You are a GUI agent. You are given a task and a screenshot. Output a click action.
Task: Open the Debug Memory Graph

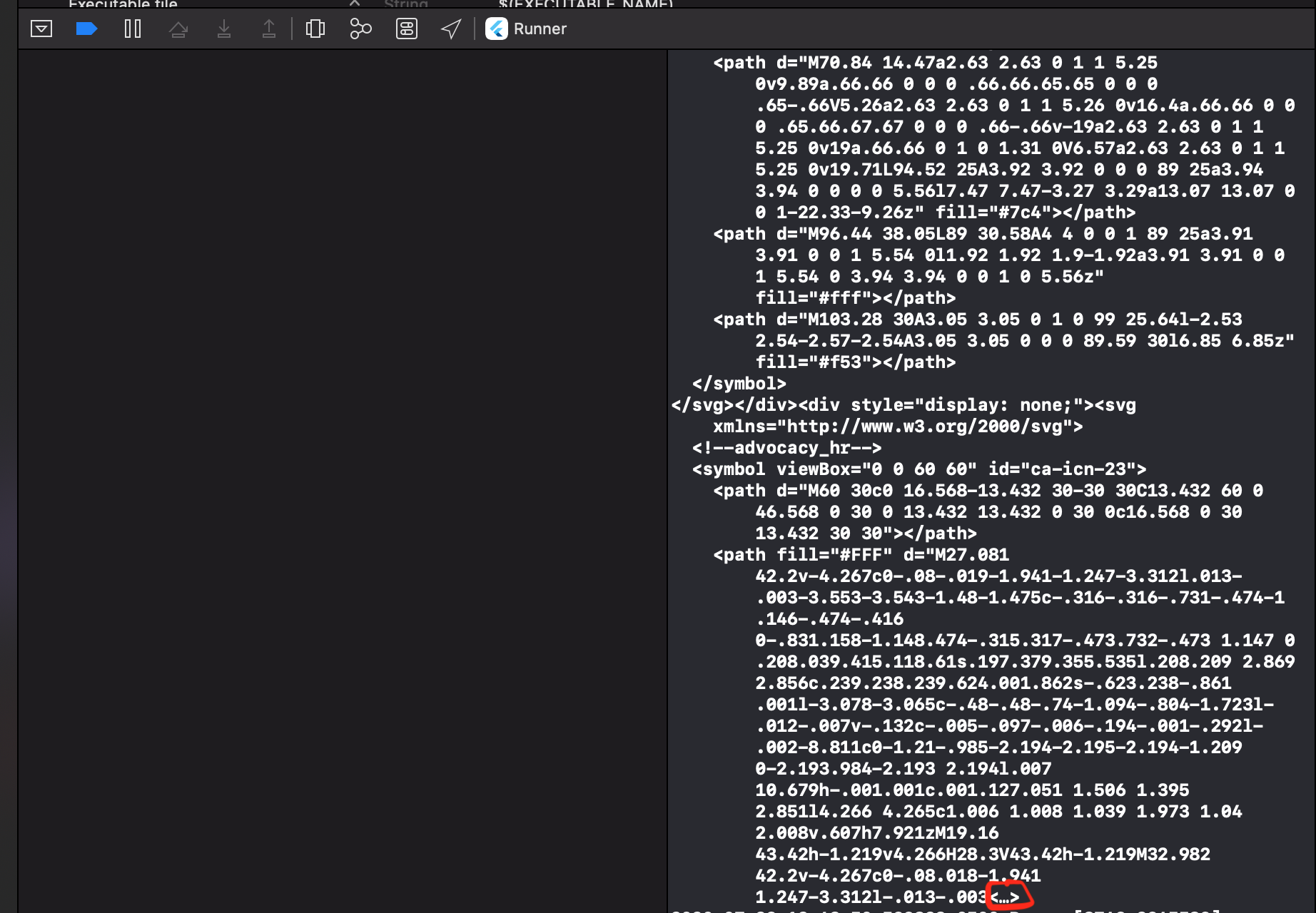[x=360, y=29]
